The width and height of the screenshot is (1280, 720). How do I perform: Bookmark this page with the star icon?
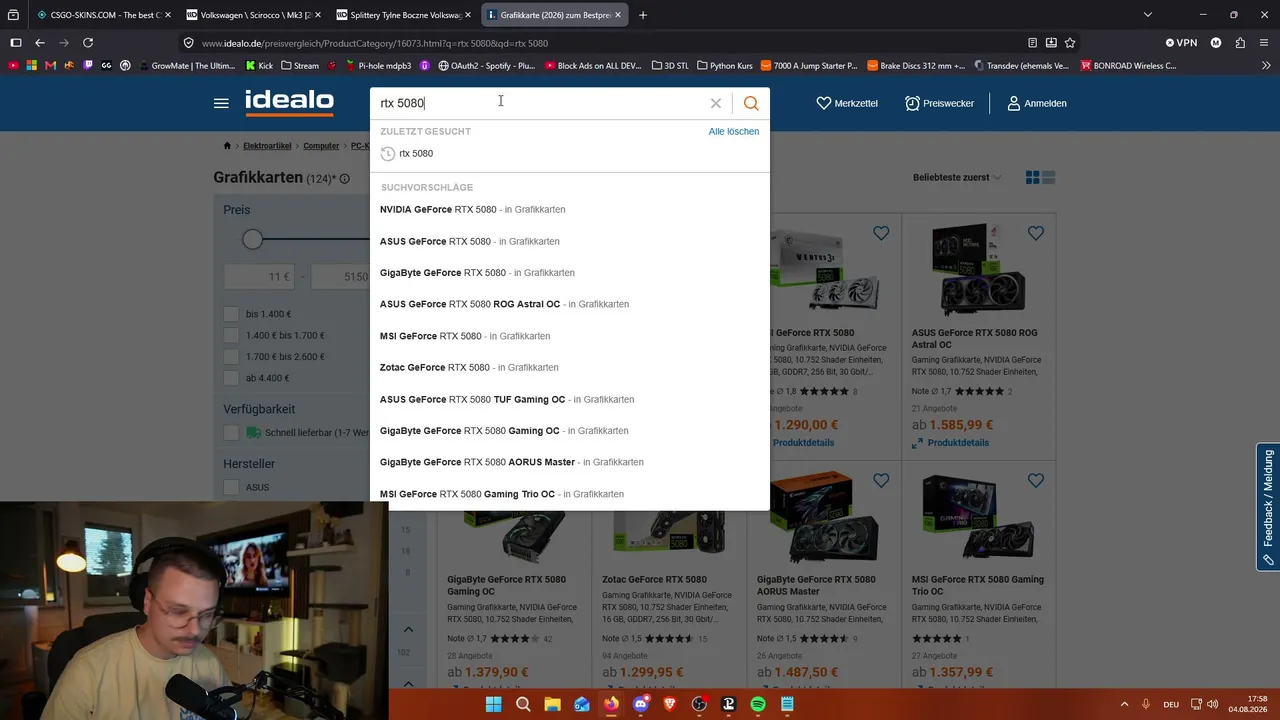(x=1070, y=43)
